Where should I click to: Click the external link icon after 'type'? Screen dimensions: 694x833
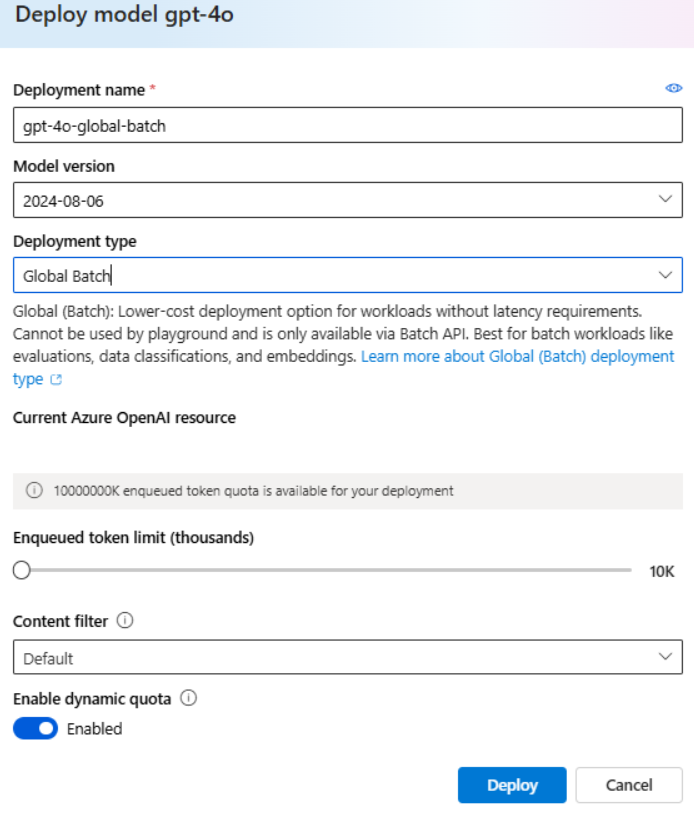coord(56,380)
